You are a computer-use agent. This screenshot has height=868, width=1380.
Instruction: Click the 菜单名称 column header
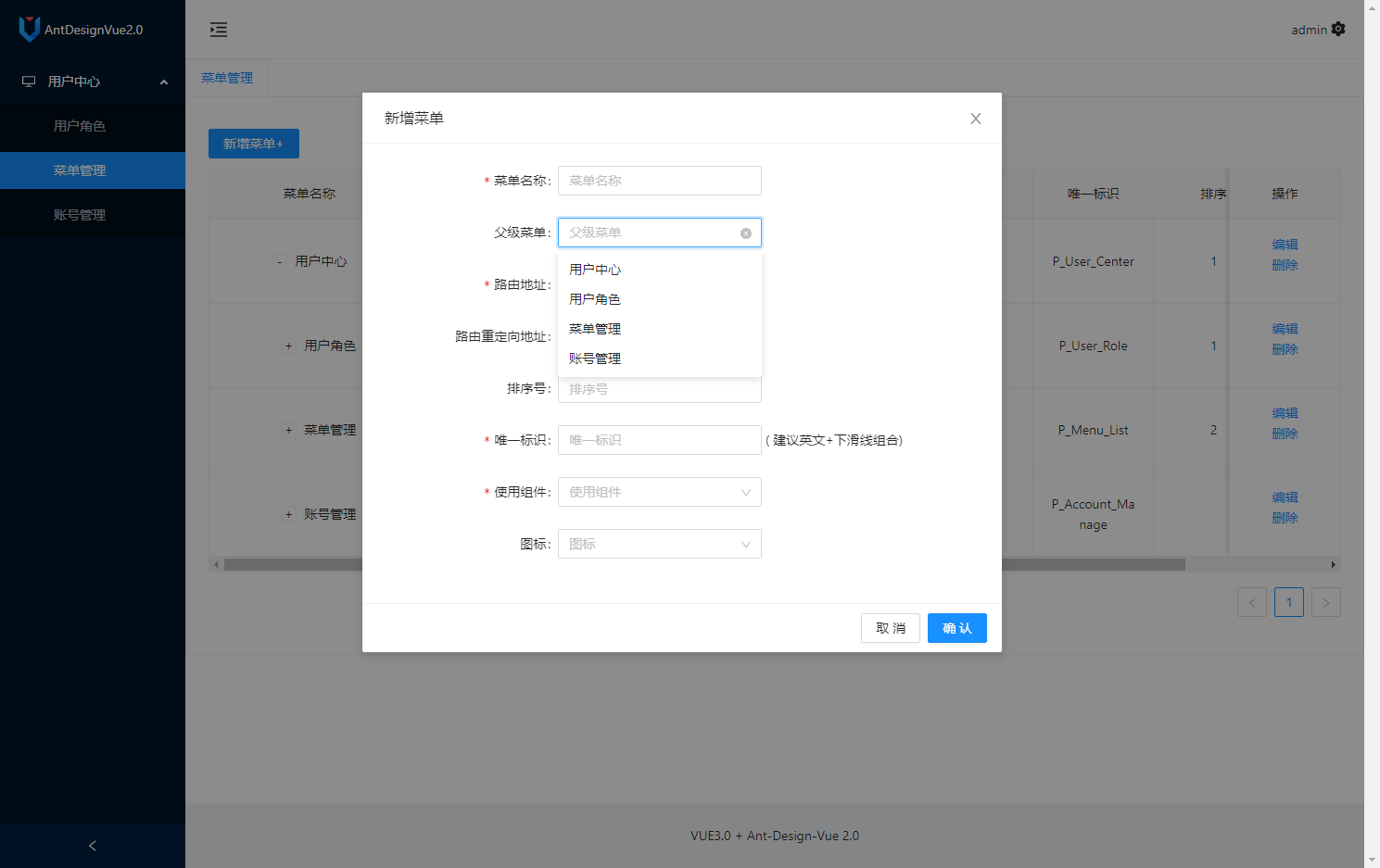point(310,194)
